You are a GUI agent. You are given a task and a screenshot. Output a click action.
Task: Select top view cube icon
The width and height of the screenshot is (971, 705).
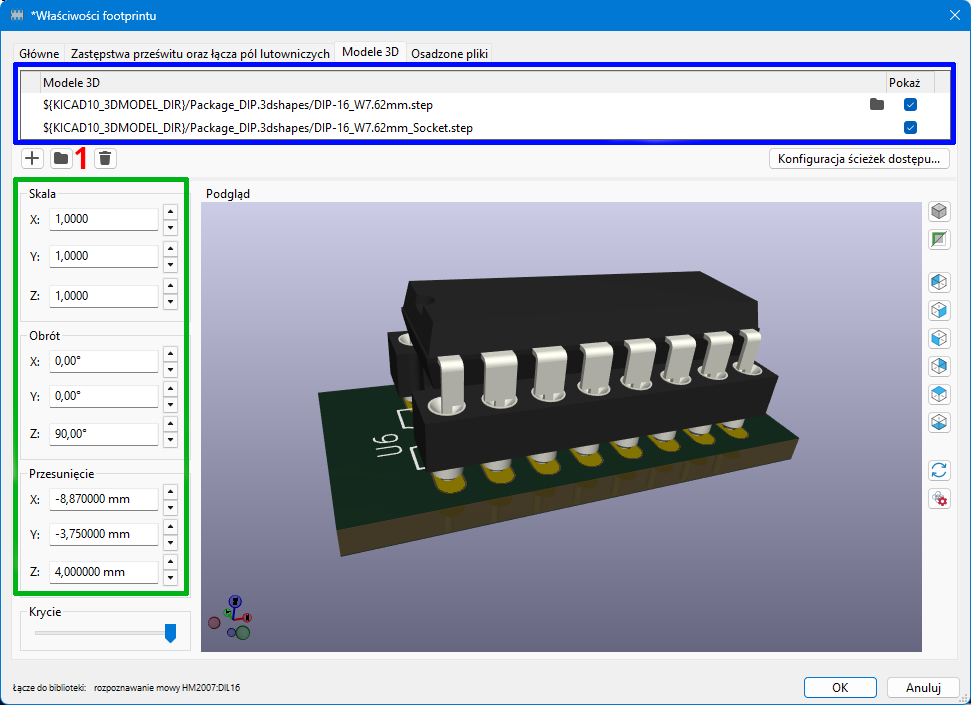pos(939,394)
